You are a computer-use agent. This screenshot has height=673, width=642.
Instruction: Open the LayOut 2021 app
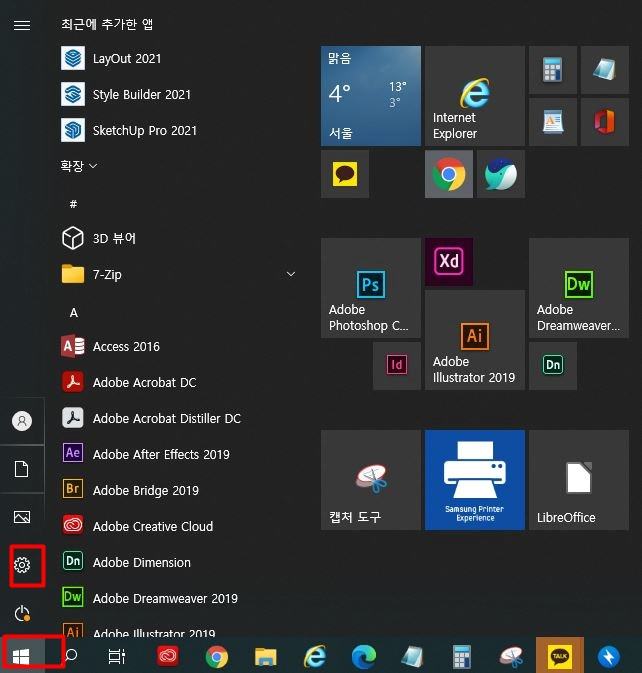178,58
